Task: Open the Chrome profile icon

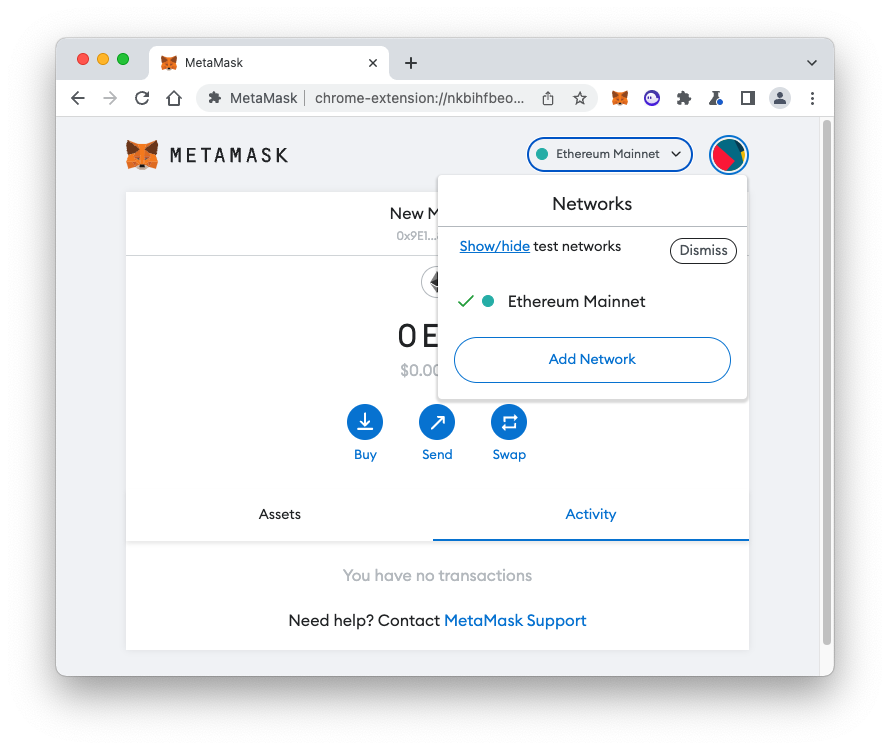Action: (780, 98)
